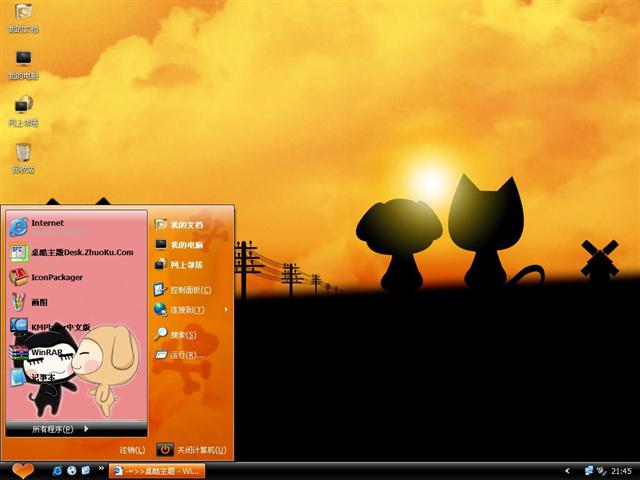Open the Paint (画图) start menu entry

click(x=76, y=302)
